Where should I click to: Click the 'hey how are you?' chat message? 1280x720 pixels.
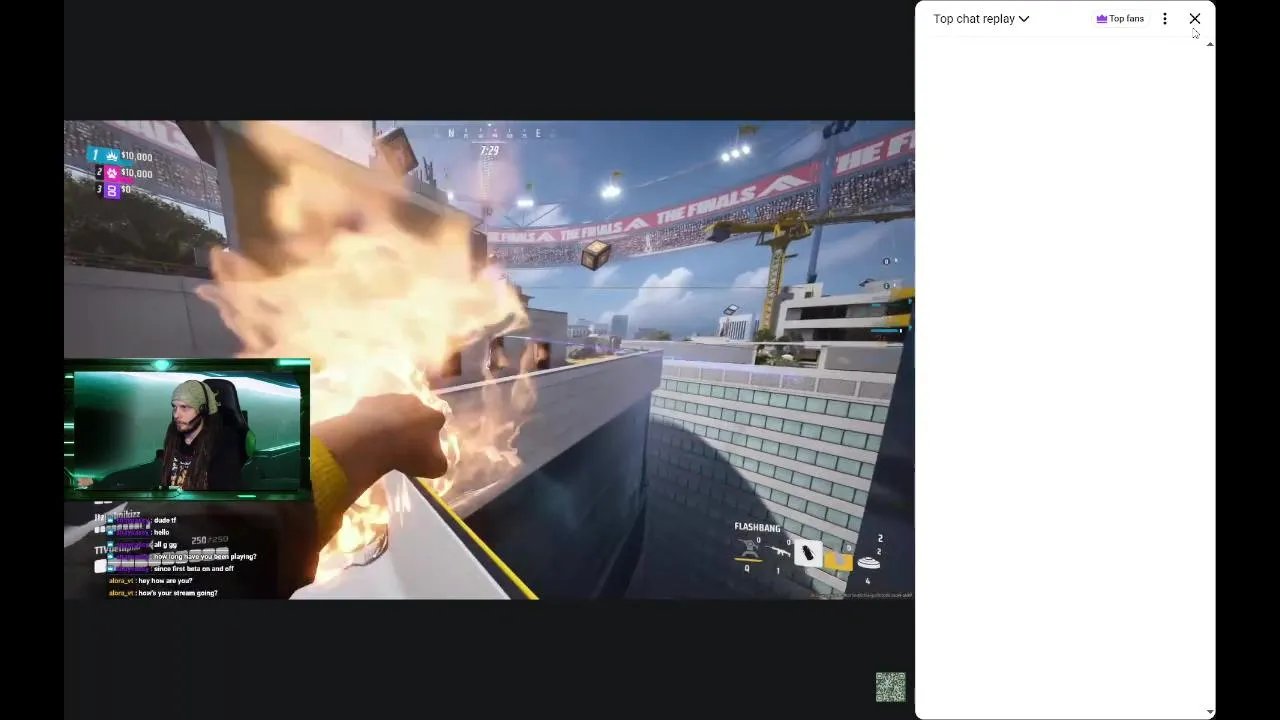pos(151,581)
